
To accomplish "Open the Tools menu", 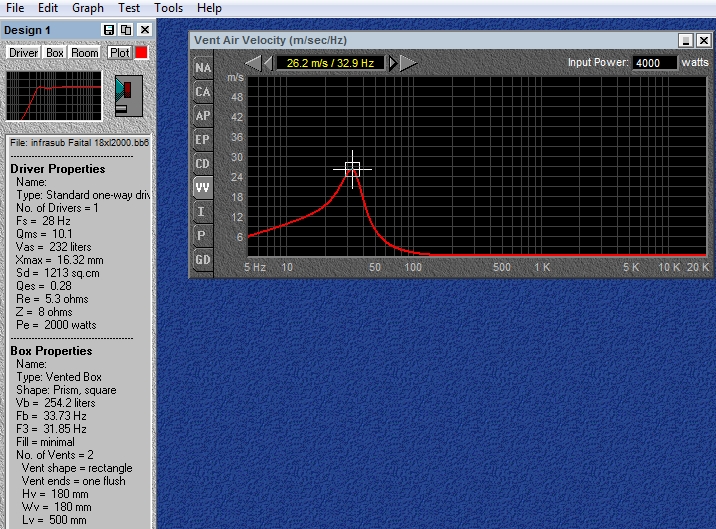I will click(x=168, y=8).
